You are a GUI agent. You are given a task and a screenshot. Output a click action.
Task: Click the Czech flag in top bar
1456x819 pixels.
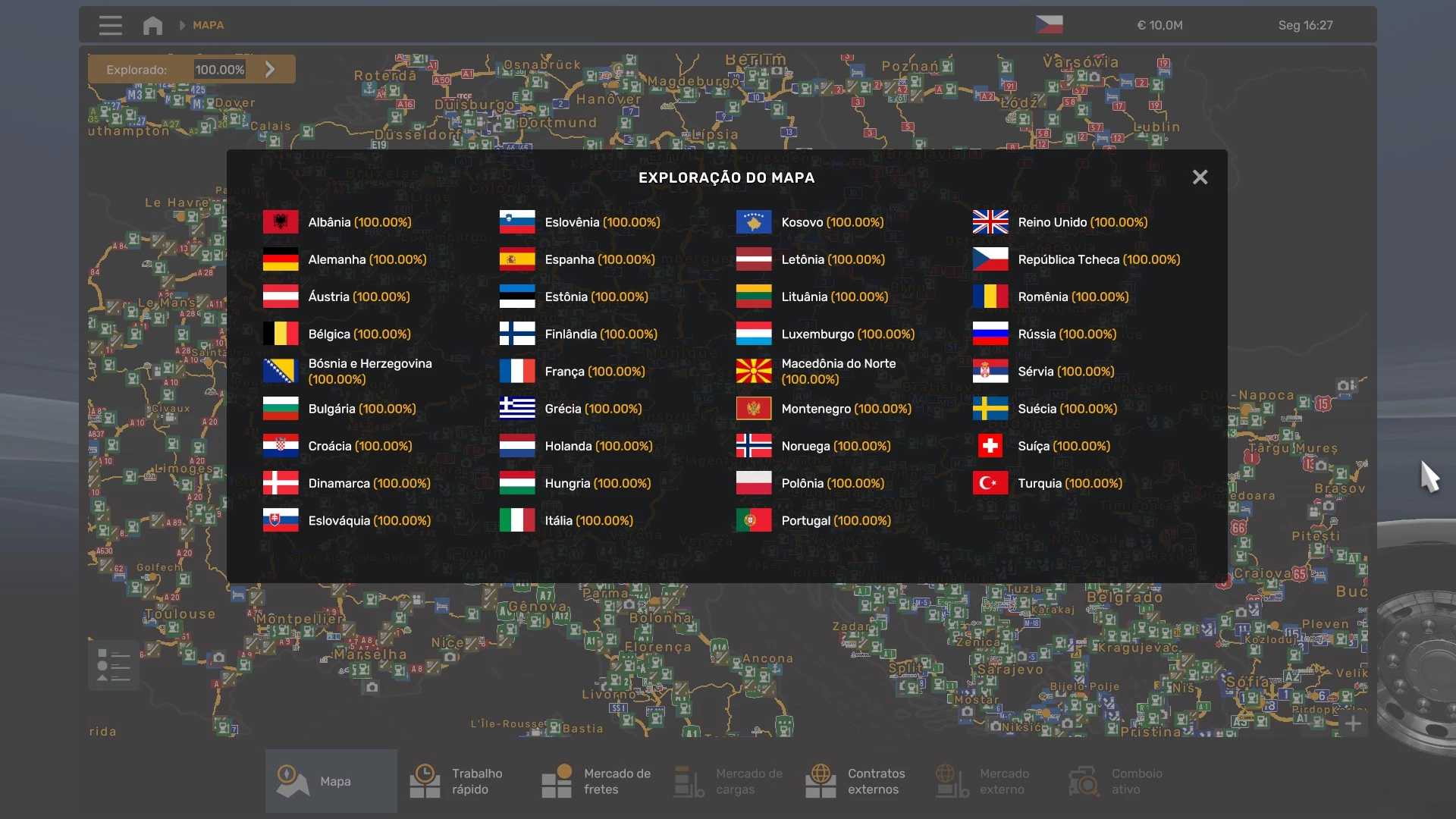click(1049, 25)
